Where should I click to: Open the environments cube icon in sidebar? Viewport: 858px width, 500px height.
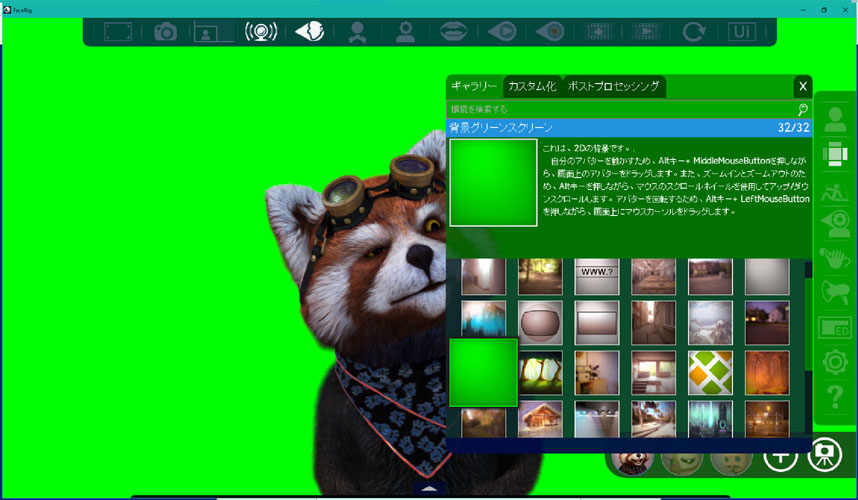pyautogui.click(x=835, y=154)
